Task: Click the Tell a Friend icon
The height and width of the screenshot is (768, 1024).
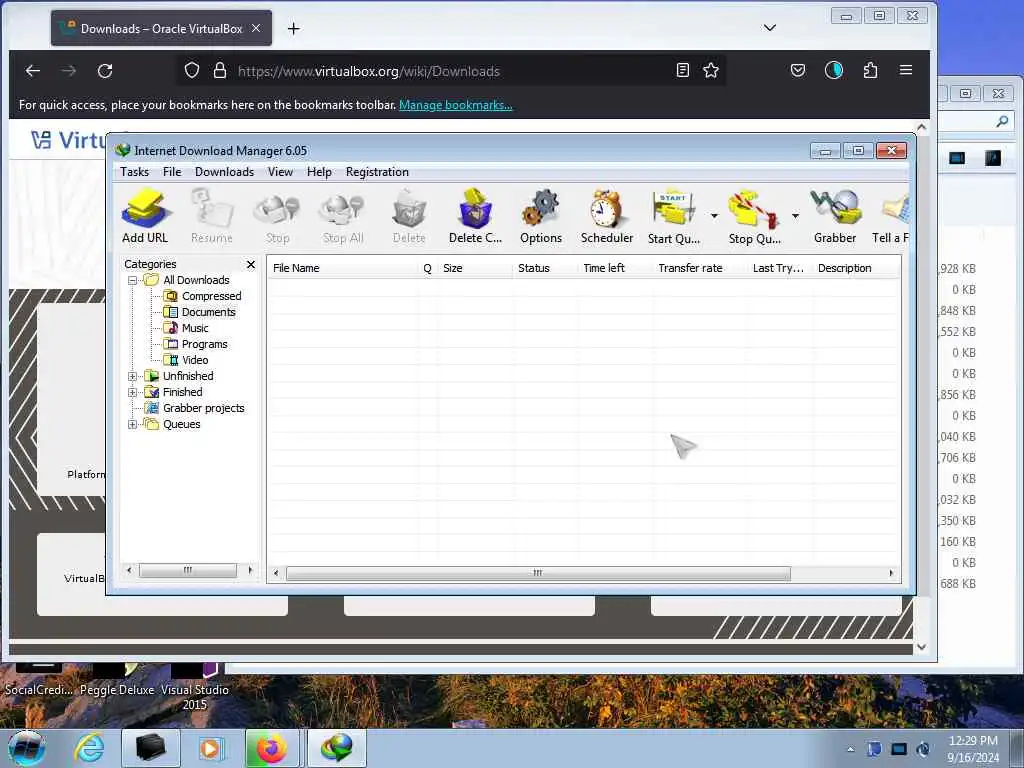Action: tap(891, 216)
